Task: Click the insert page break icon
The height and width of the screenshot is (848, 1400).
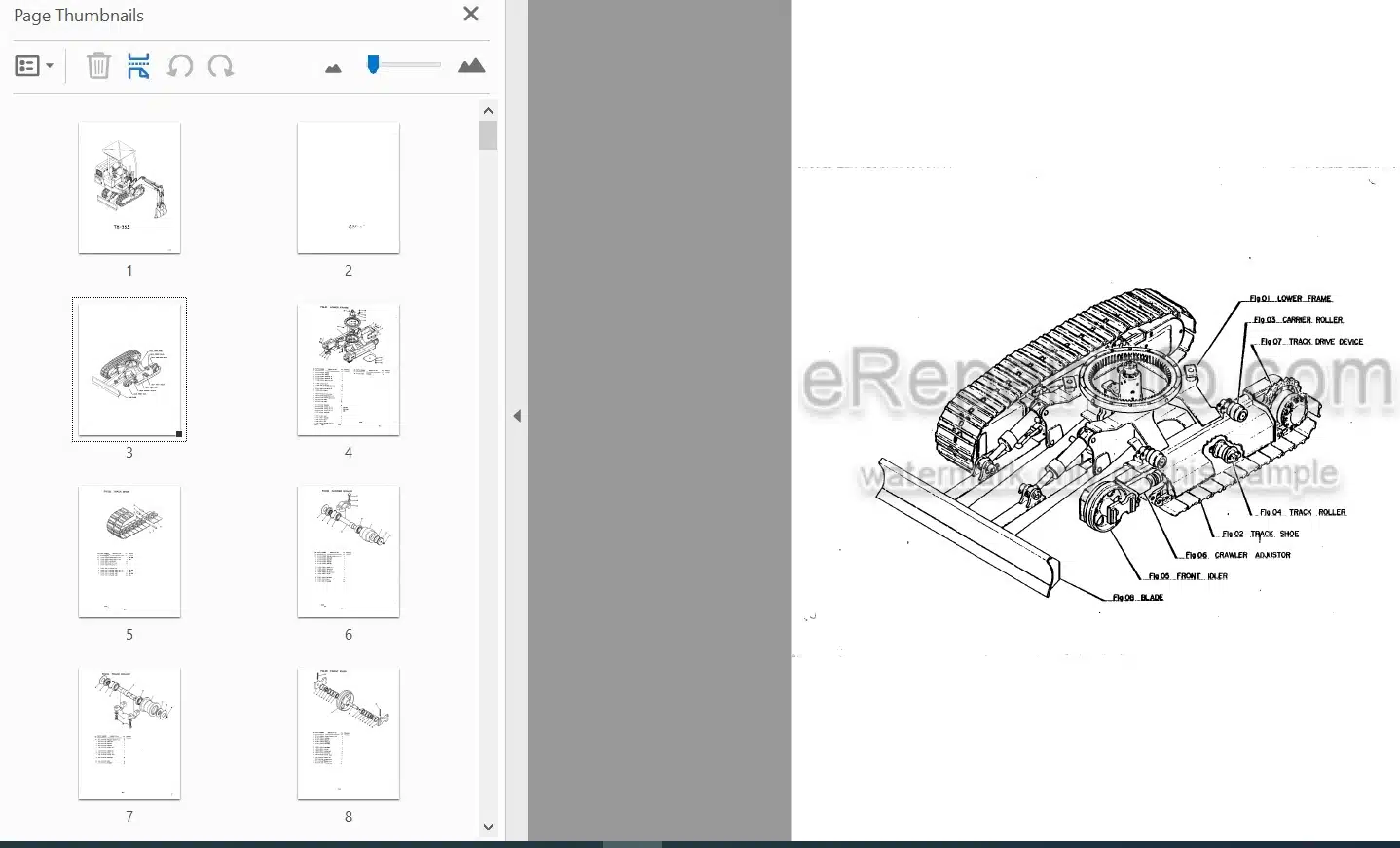Action: [138, 66]
